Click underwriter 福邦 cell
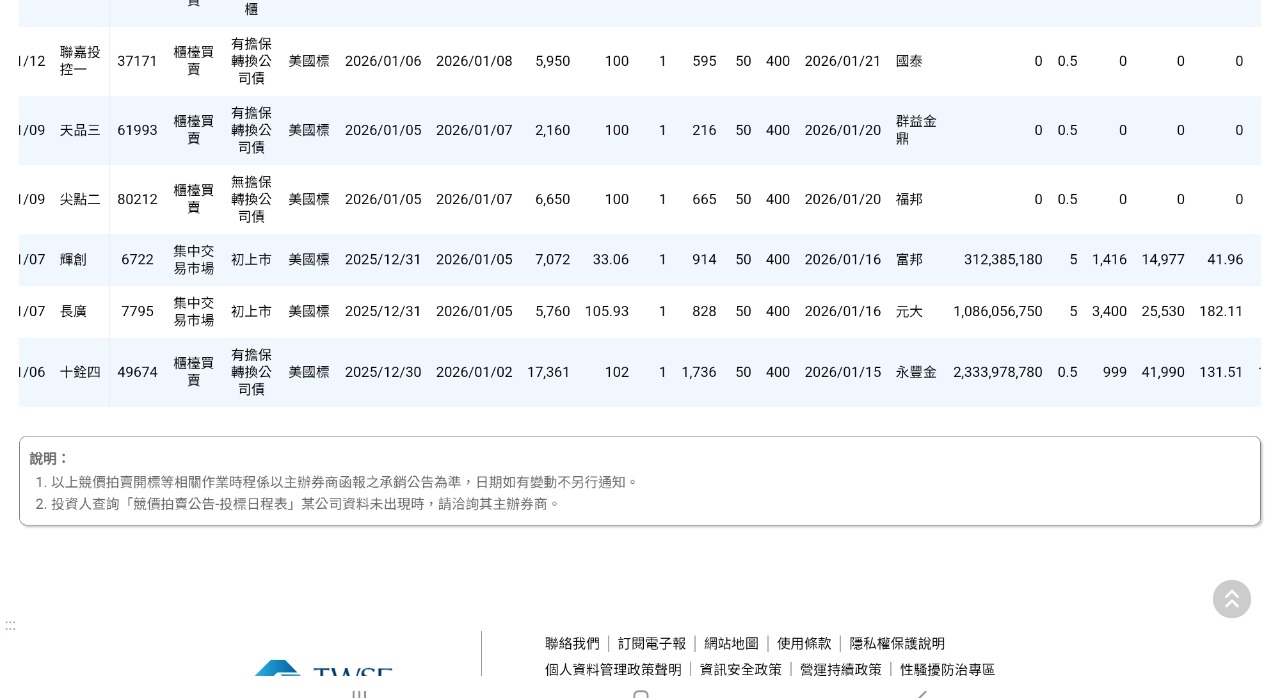The height and width of the screenshot is (698, 1280). 909,199
